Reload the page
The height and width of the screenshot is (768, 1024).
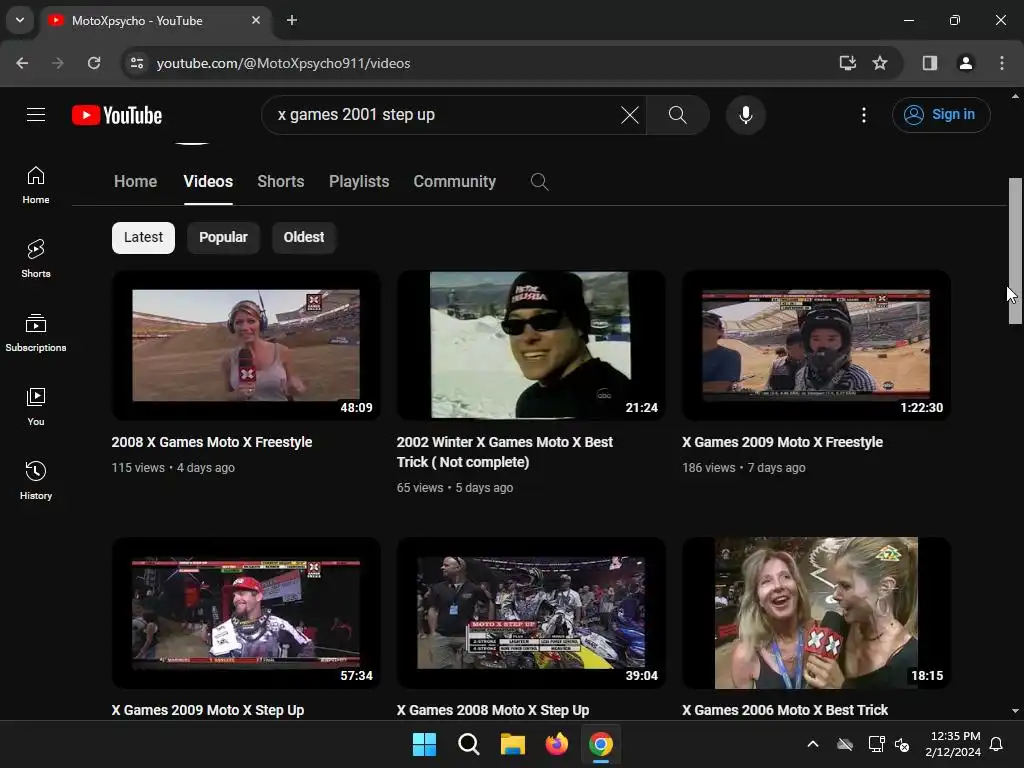click(94, 63)
